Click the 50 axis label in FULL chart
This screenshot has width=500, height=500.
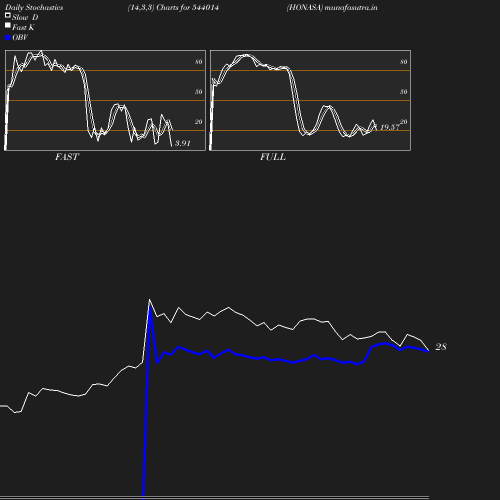[x=404, y=92]
